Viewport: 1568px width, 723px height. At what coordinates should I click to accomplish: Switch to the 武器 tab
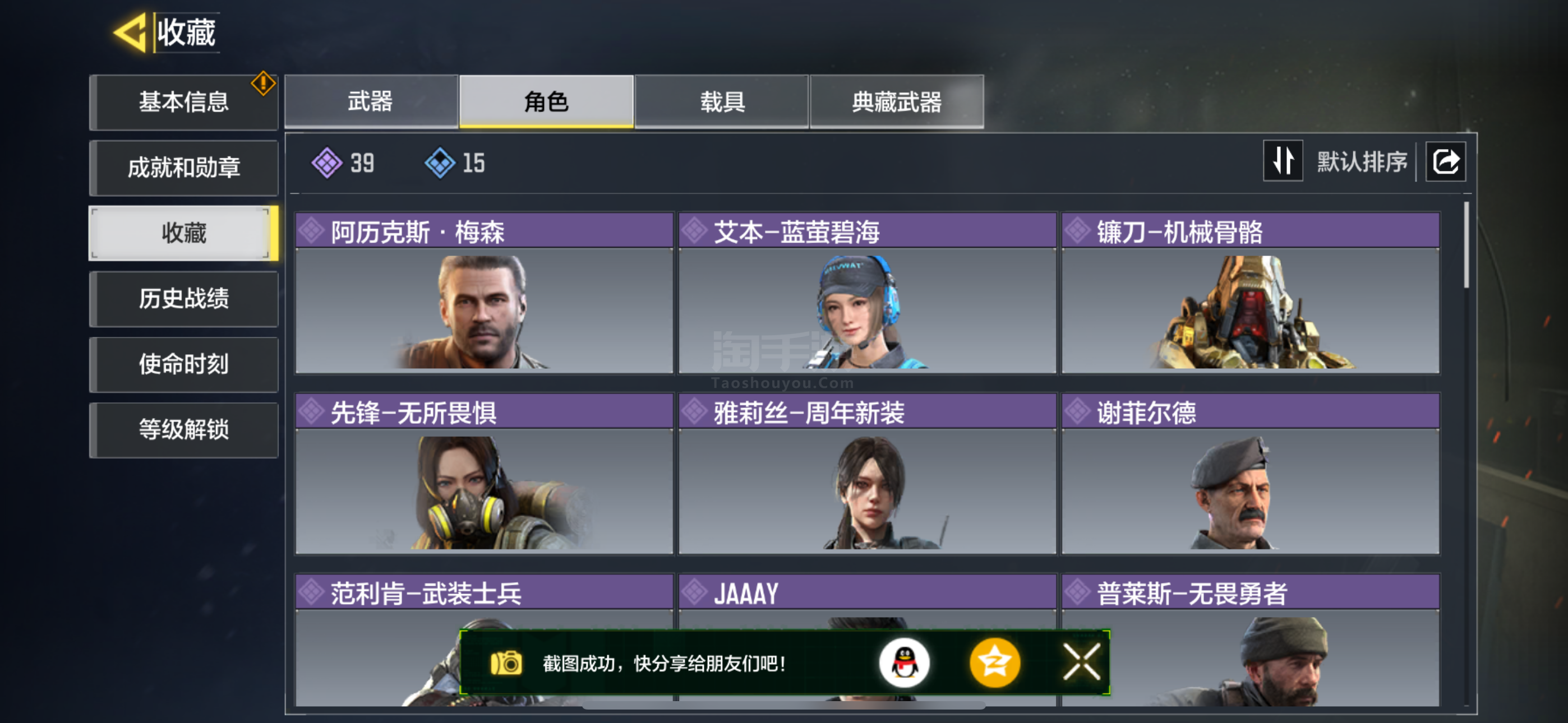point(371,101)
